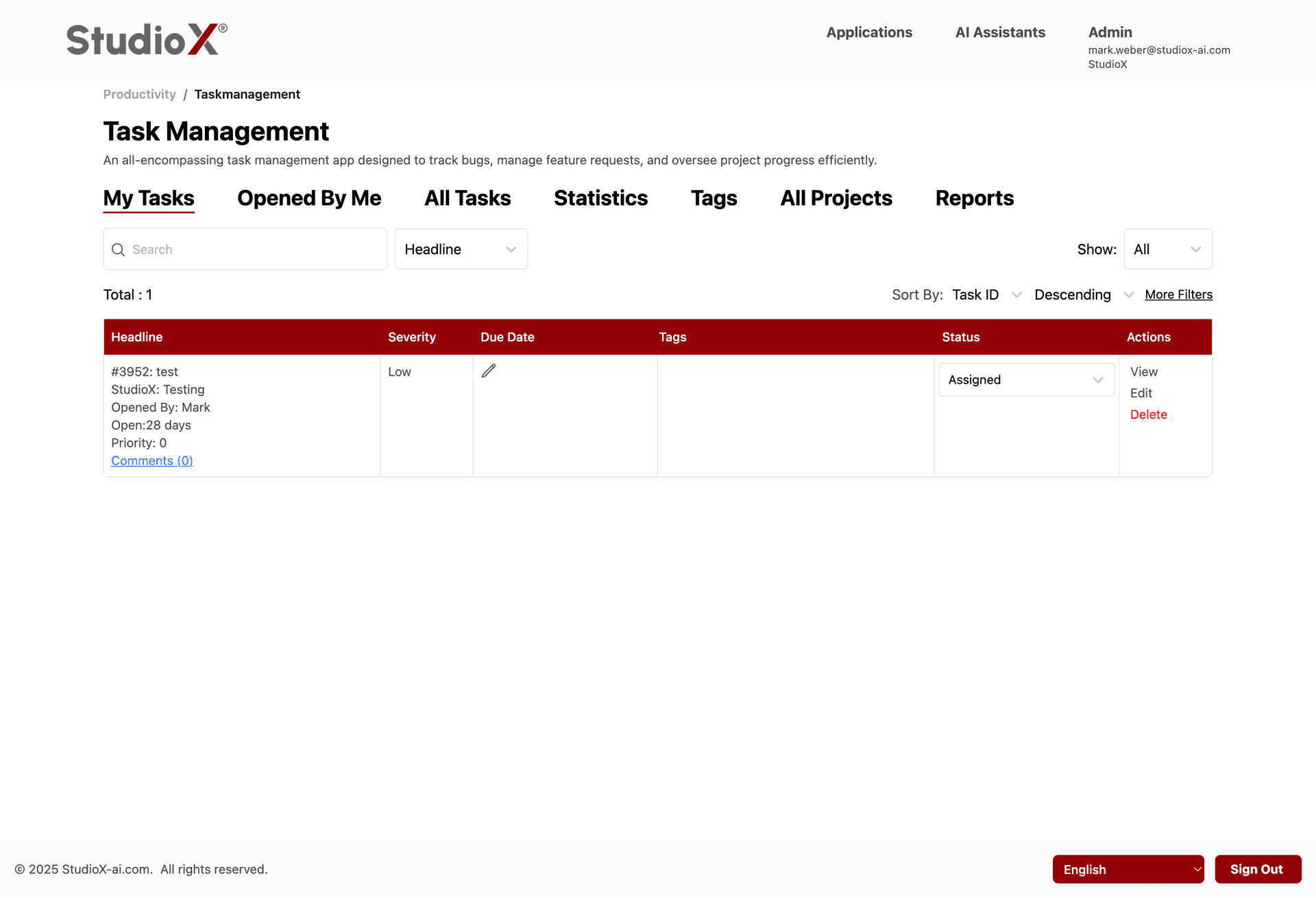This screenshot has height=898, width=1316.
Task: Open the Opened By Me tab
Action: click(308, 198)
